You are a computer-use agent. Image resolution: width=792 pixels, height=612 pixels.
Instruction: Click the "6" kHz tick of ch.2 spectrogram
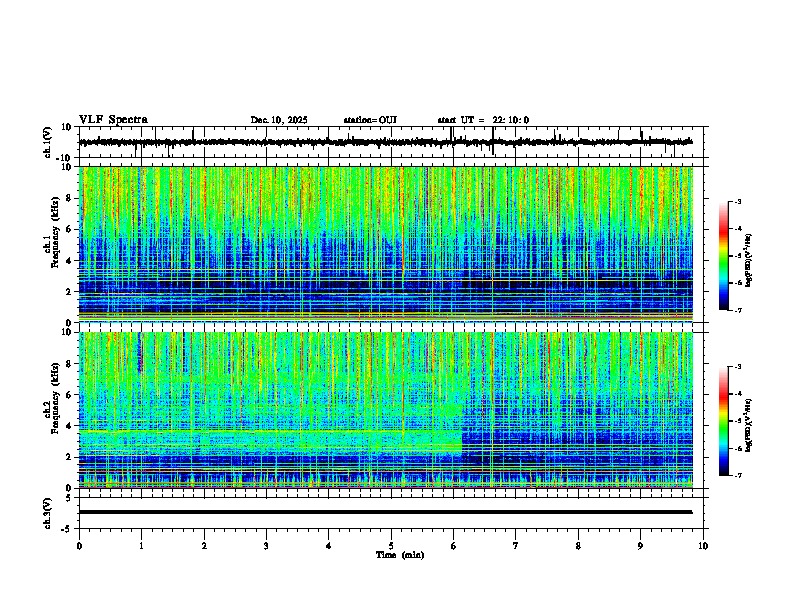[x=70, y=395]
